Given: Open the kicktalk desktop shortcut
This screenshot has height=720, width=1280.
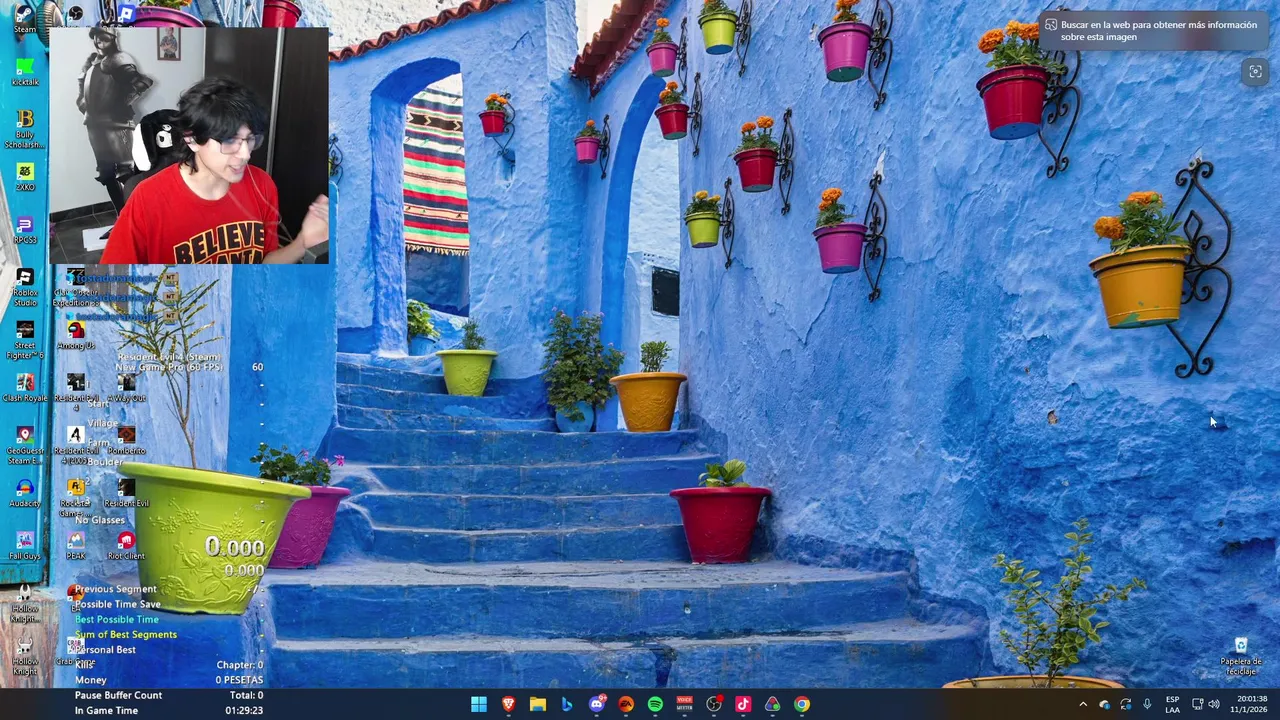Looking at the screenshot, I should tap(25, 71).
